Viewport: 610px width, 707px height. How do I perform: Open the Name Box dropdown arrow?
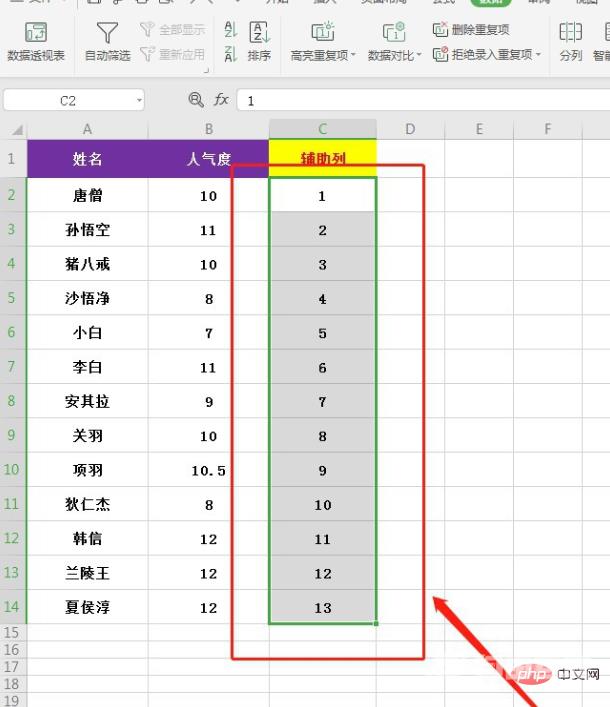coord(137,101)
